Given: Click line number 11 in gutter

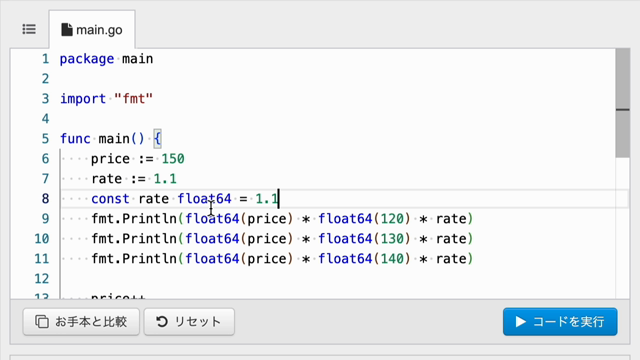Looking at the screenshot, I should point(42,259).
